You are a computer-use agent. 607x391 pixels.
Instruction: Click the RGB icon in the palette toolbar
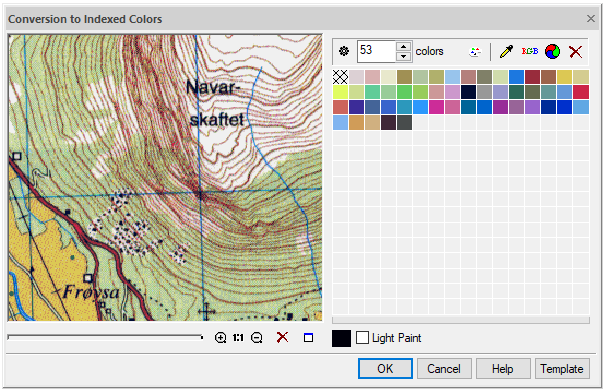click(530, 51)
